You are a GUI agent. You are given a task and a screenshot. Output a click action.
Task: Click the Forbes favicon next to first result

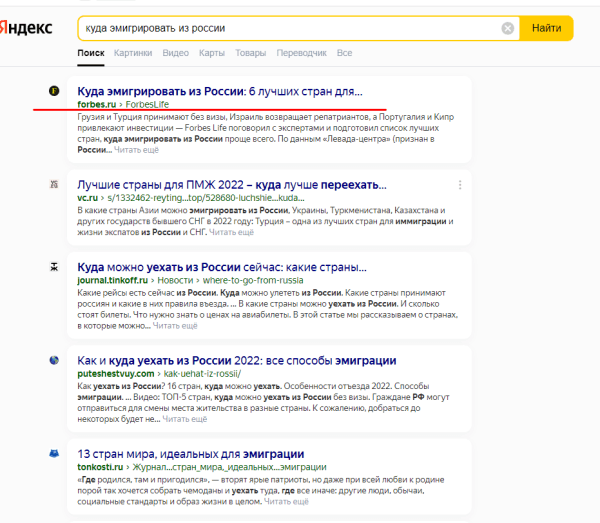tap(54, 92)
